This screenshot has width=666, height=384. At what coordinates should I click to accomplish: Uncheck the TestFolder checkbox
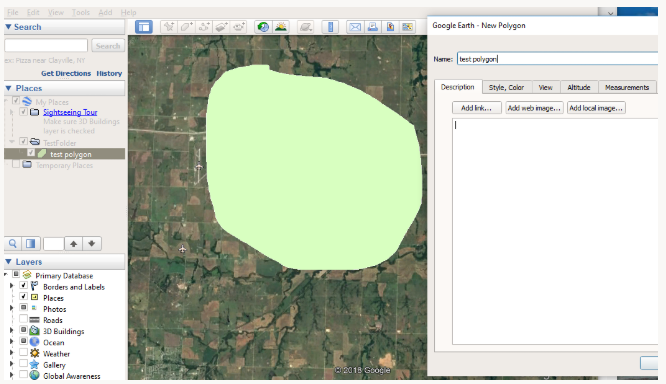coord(23,141)
